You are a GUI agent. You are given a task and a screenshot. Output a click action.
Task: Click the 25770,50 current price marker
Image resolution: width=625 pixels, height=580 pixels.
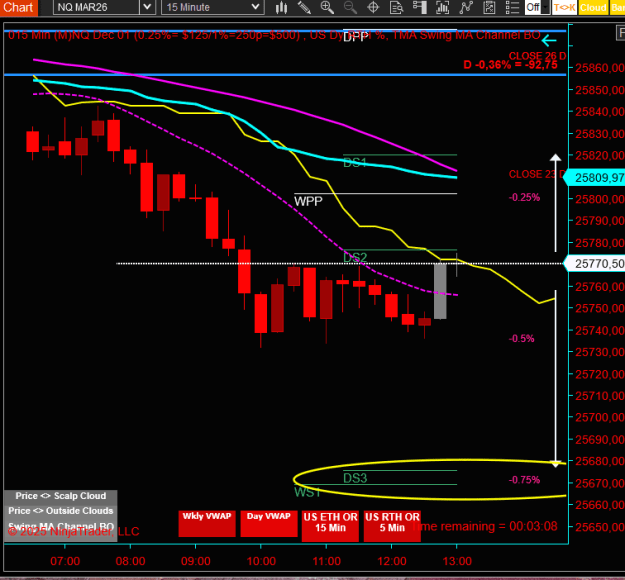tap(596, 263)
